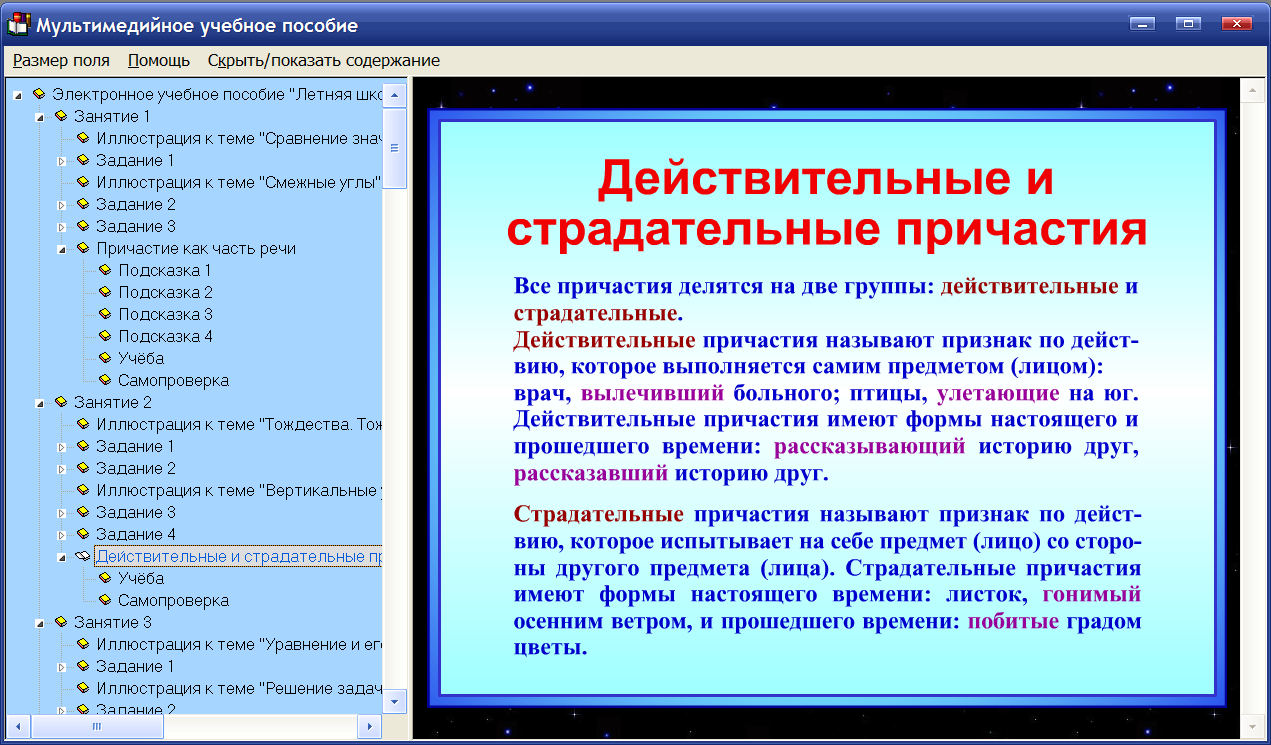Open the "Размер поля" menu
The image size is (1271, 745).
coord(61,60)
